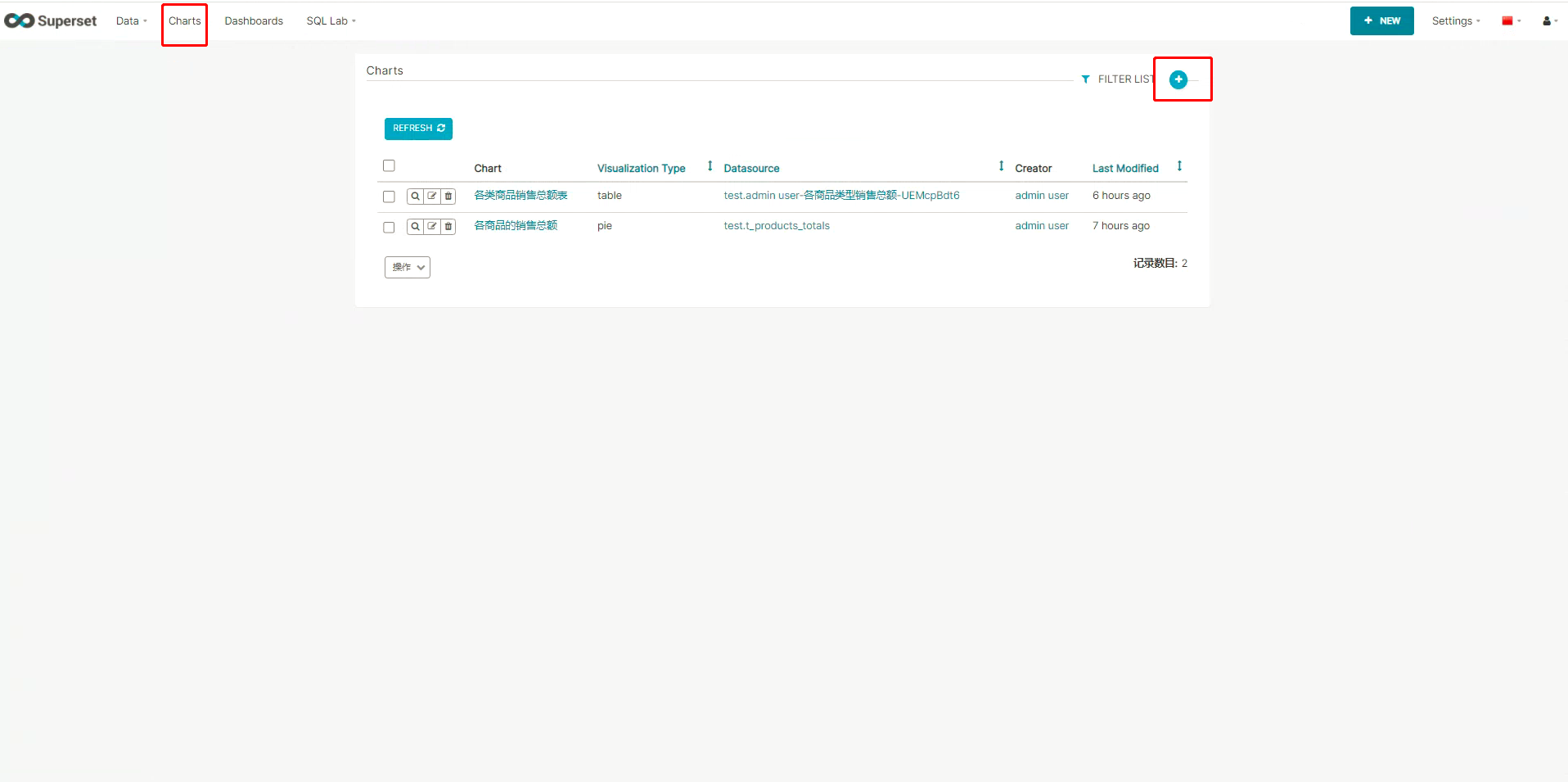Click the NEW button
The height and width of the screenshot is (782, 1568).
click(x=1381, y=21)
